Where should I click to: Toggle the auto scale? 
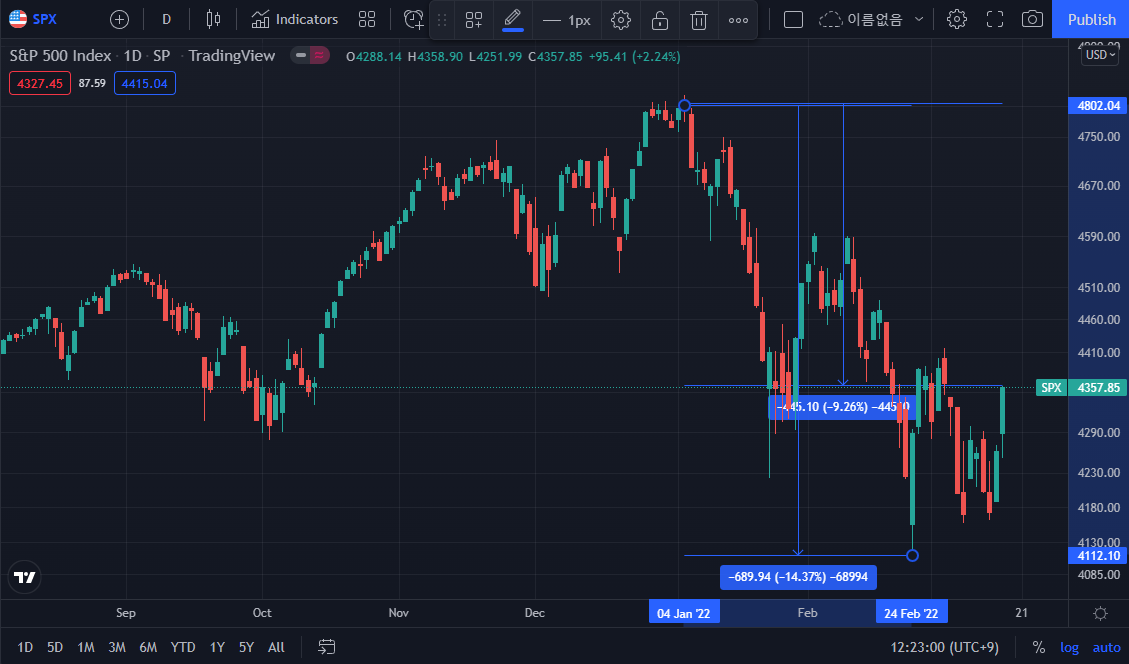pyautogui.click(x=1106, y=647)
